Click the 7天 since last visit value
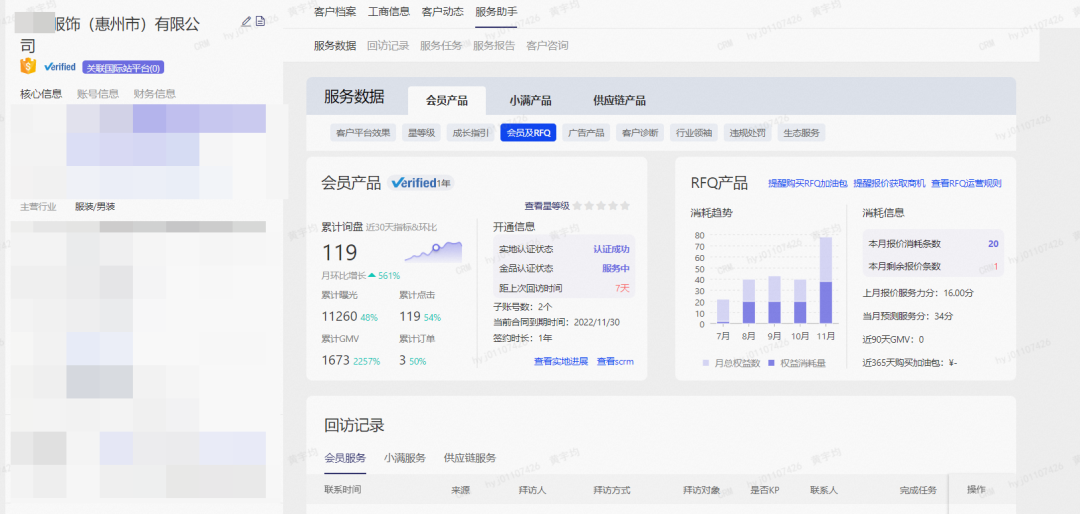Image resolution: width=1080 pixels, height=514 pixels. (622, 288)
